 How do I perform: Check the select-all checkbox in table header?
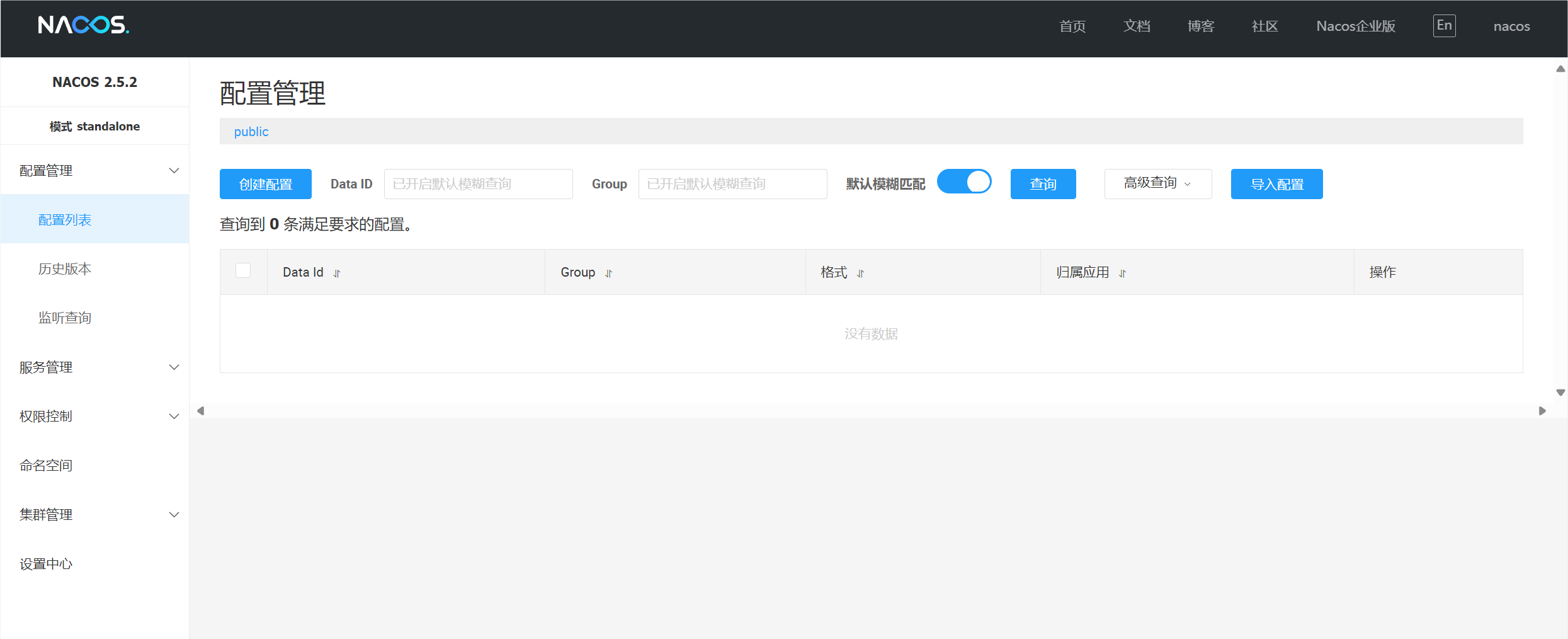[x=243, y=270]
